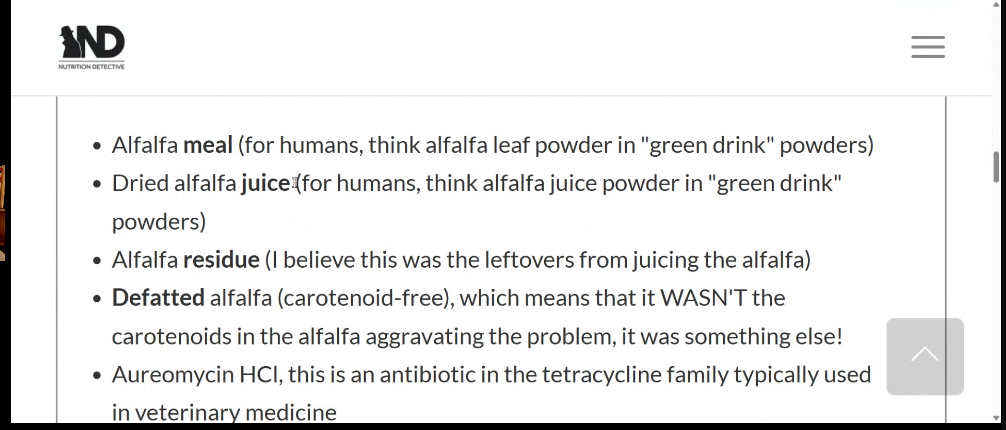Click the vertical scrollbar thumb
Viewport: 1006px width, 430px height.
pyautogui.click(x=996, y=167)
